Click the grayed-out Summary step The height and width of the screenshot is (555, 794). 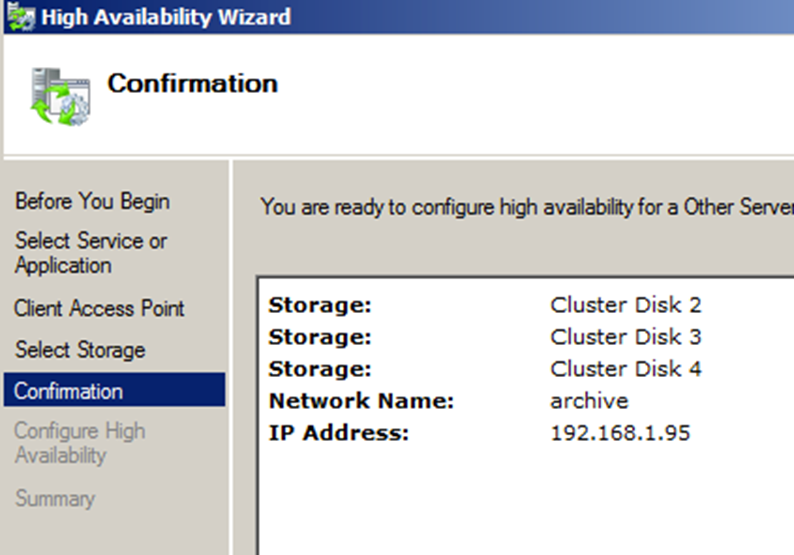coord(55,498)
